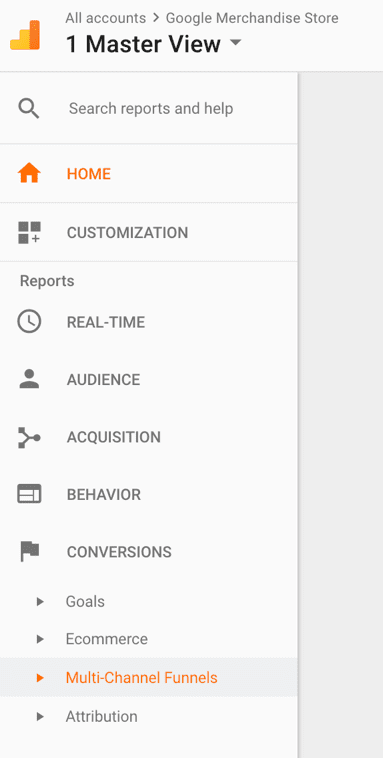This screenshot has height=758, width=383.
Task: Open the Customization grid-plus icon
Action: point(29,233)
